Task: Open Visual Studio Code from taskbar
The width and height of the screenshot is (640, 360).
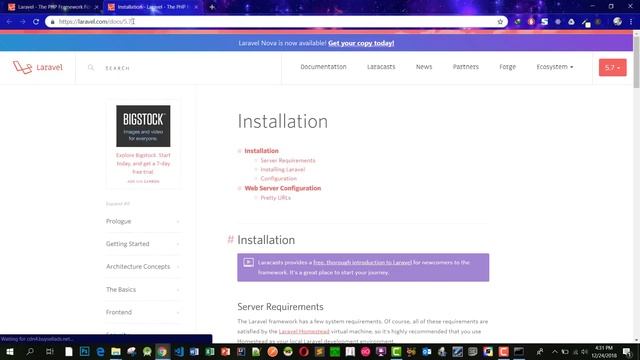Action: 178,351
